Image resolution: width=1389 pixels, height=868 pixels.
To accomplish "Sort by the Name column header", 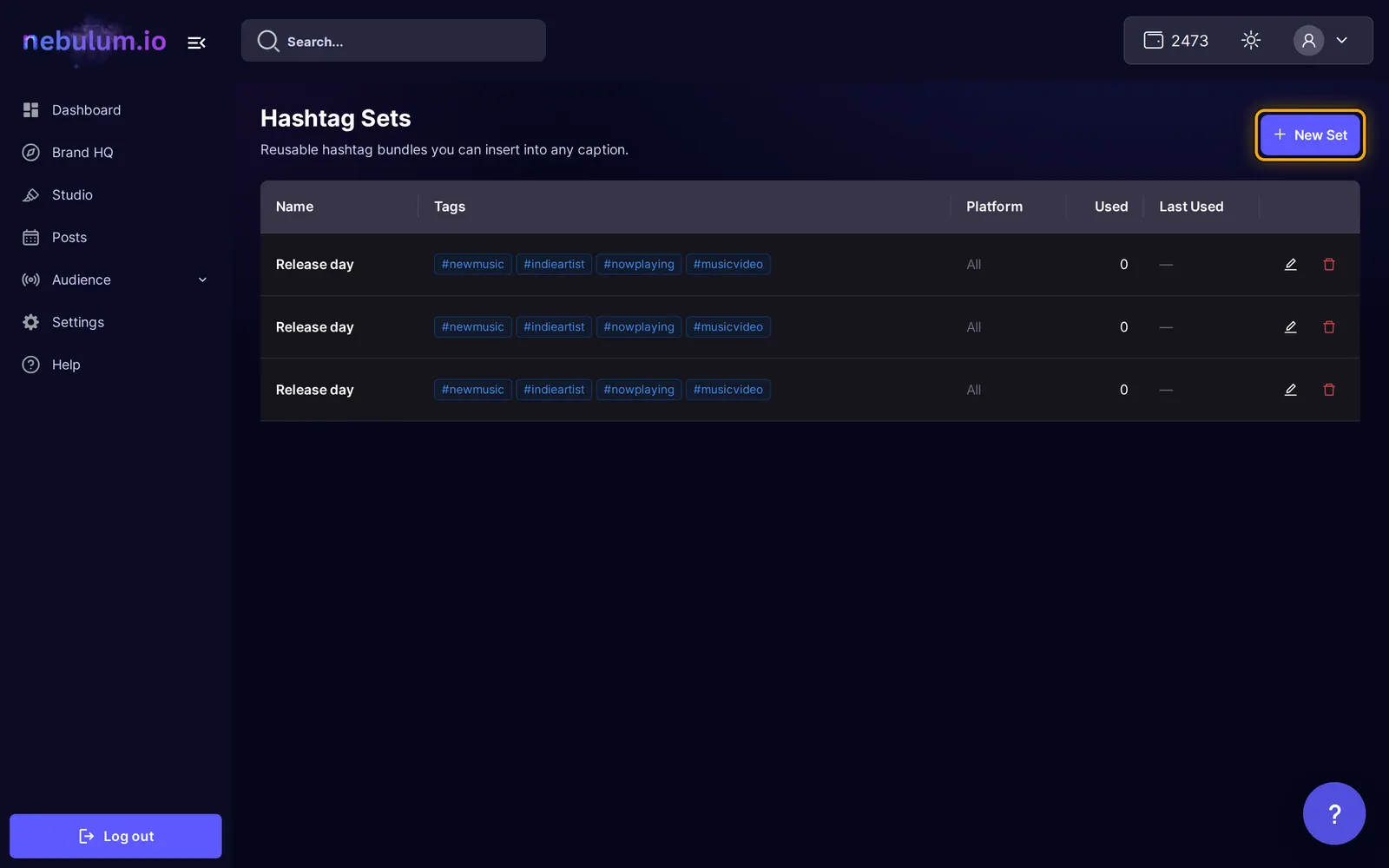I will (x=294, y=207).
